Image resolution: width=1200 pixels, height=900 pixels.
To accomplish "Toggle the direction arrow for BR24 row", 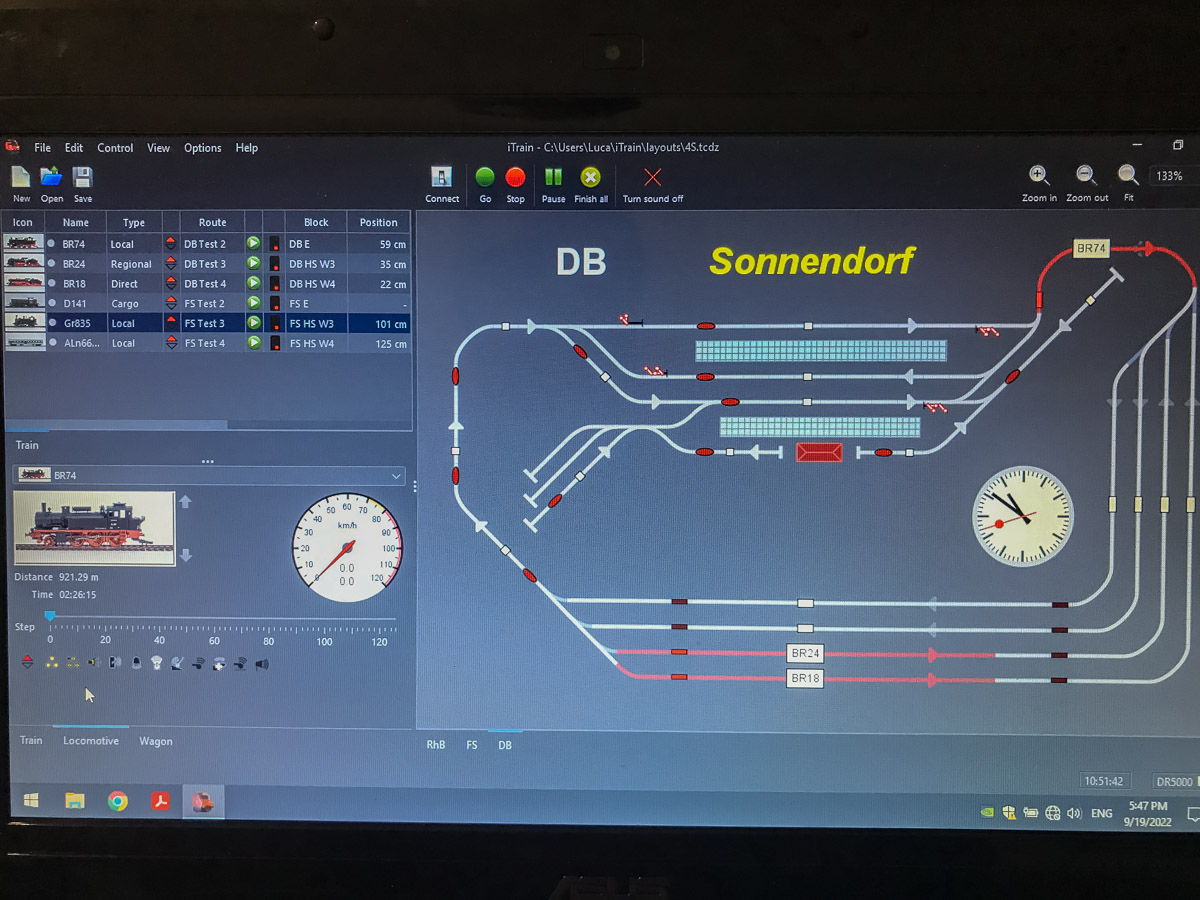I will (x=171, y=264).
